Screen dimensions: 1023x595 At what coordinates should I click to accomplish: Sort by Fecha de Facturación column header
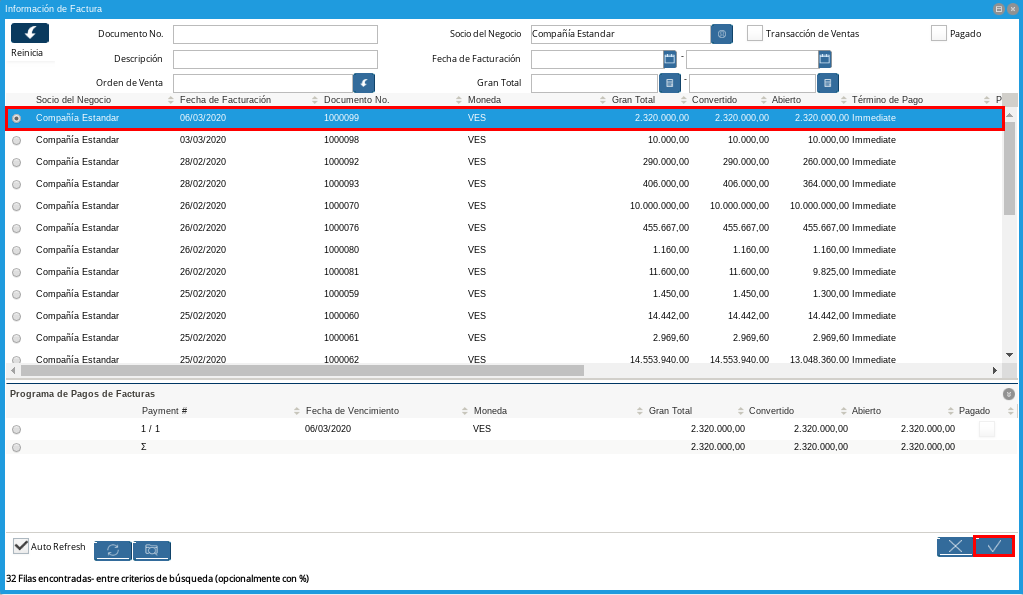point(225,100)
